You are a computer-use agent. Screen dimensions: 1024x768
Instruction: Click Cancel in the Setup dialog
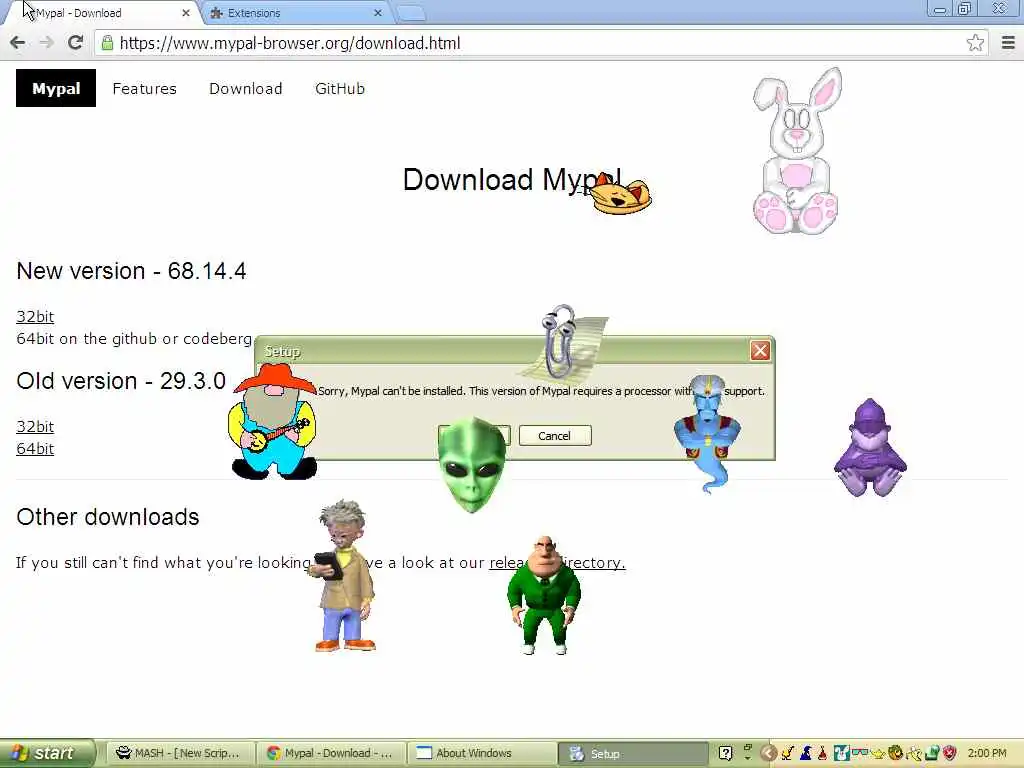(x=554, y=436)
